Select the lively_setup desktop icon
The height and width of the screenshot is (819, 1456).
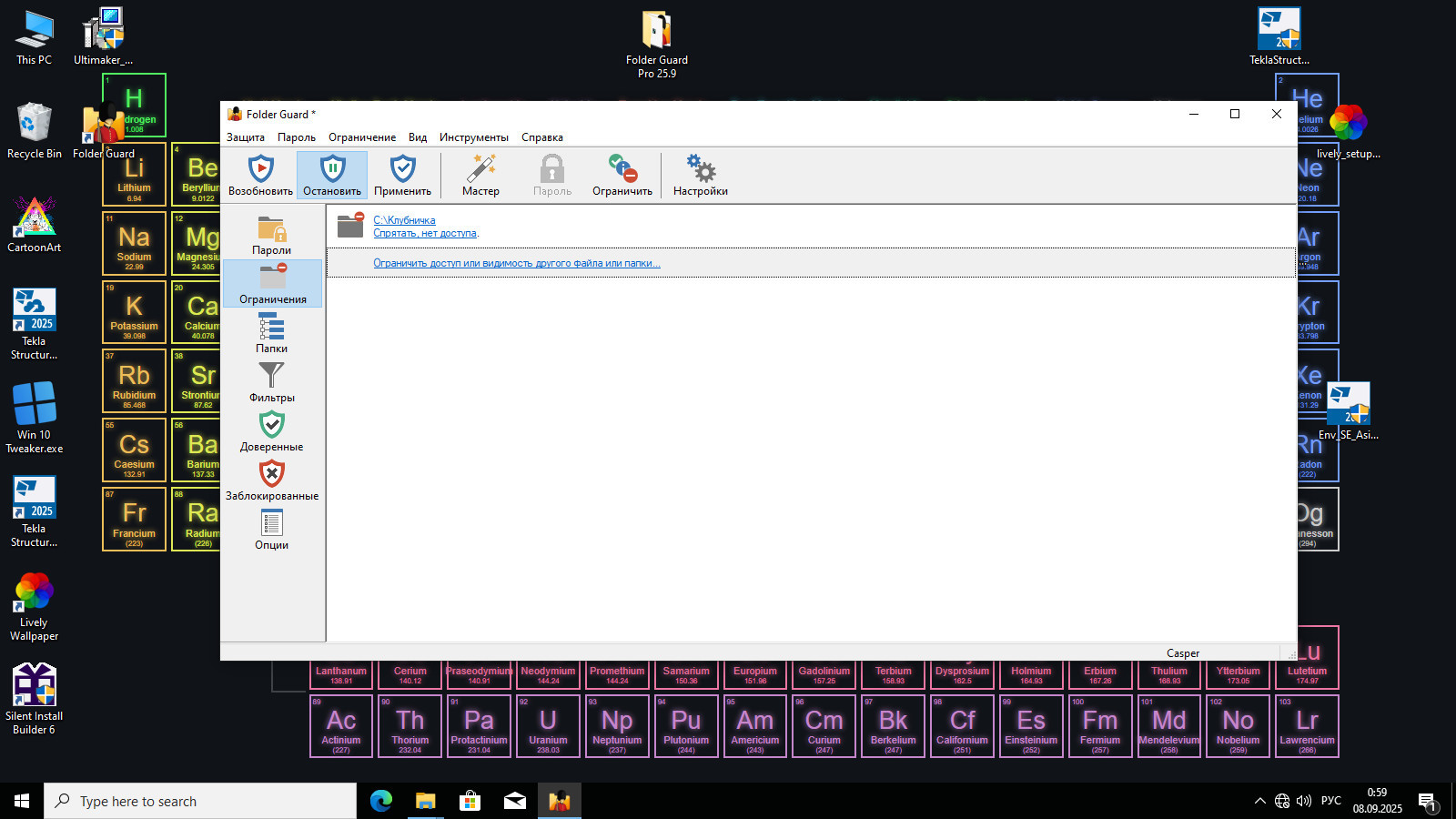click(1348, 132)
